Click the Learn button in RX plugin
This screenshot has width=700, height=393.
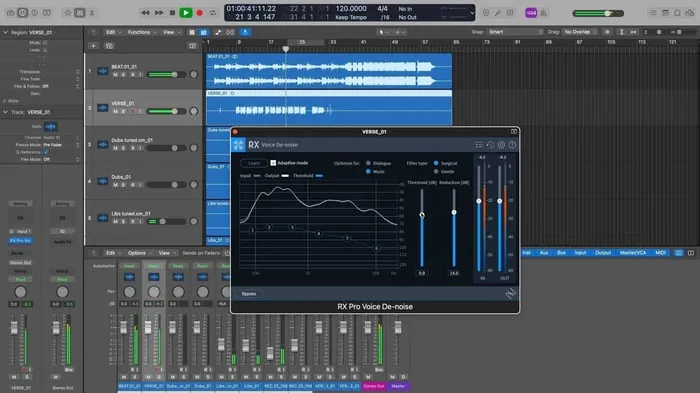[254, 163]
